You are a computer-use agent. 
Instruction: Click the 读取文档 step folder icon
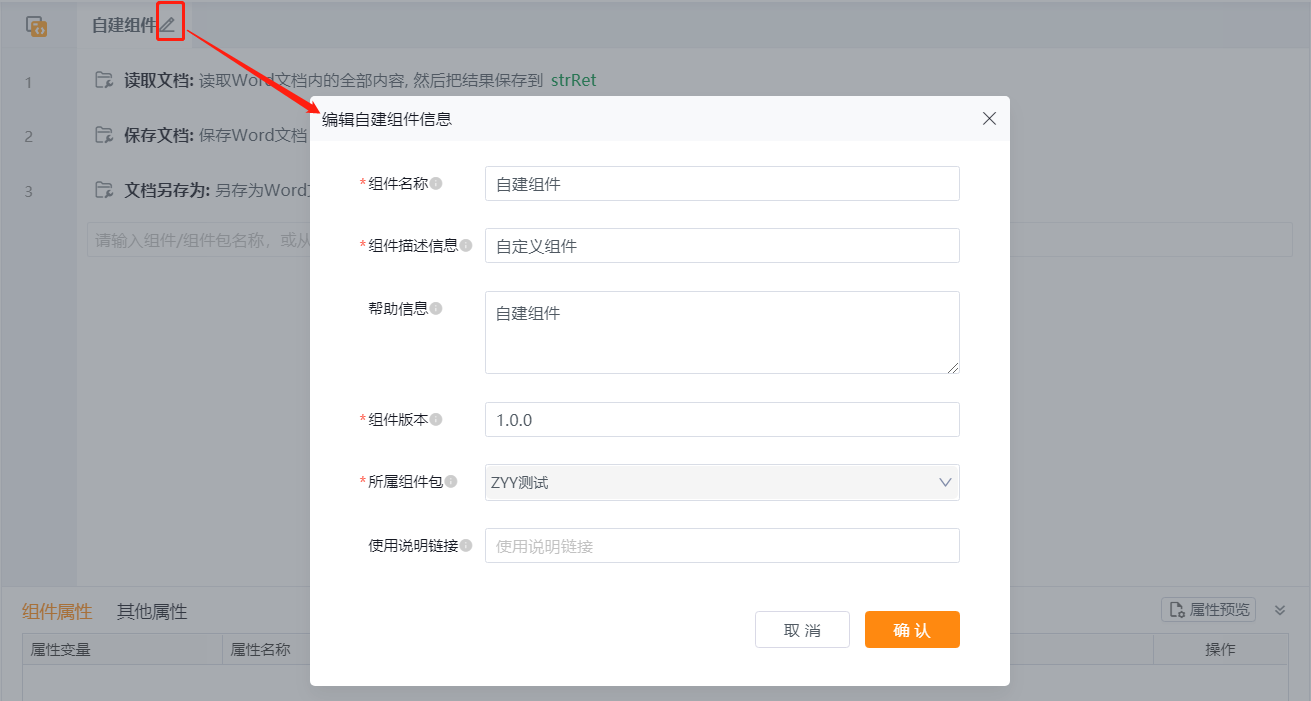click(104, 81)
